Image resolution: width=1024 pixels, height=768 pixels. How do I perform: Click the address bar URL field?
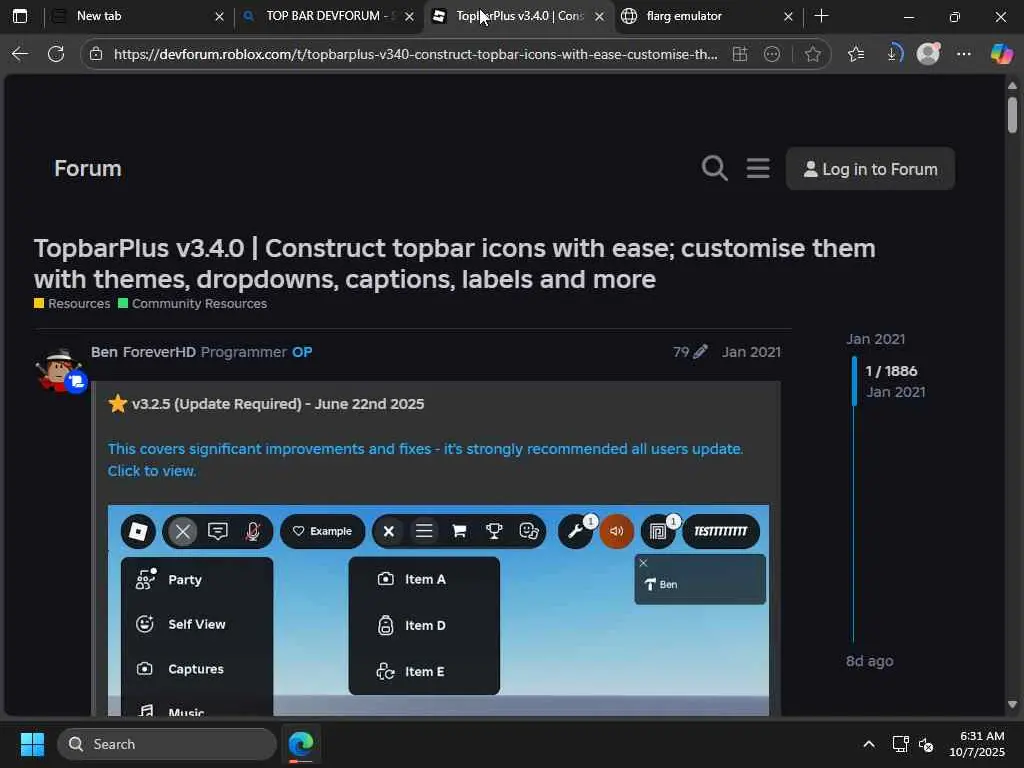(415, 54)
